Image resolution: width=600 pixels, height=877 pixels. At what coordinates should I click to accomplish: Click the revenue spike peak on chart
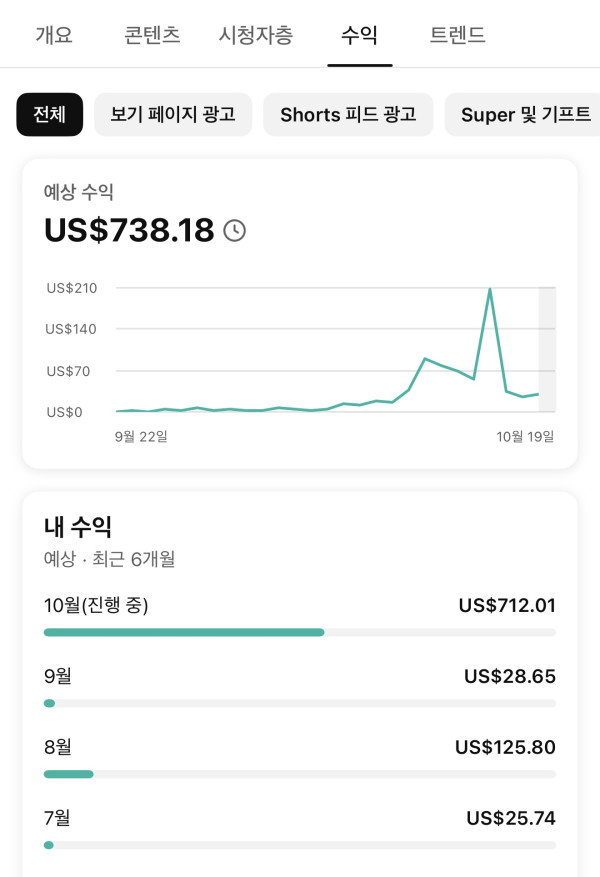pyautogui.click(x=490, y=289)
